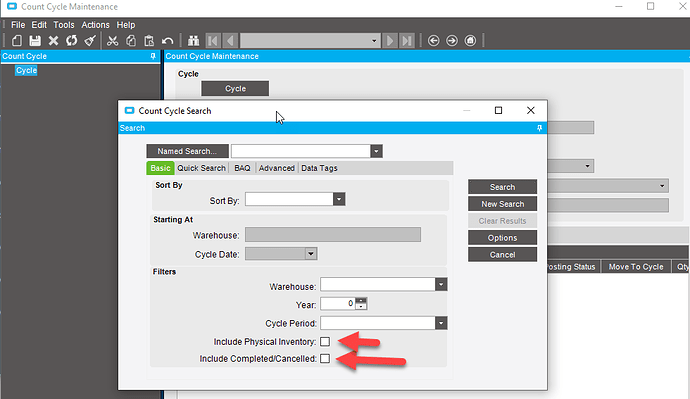Click the Refresh arrows icon

71,41
